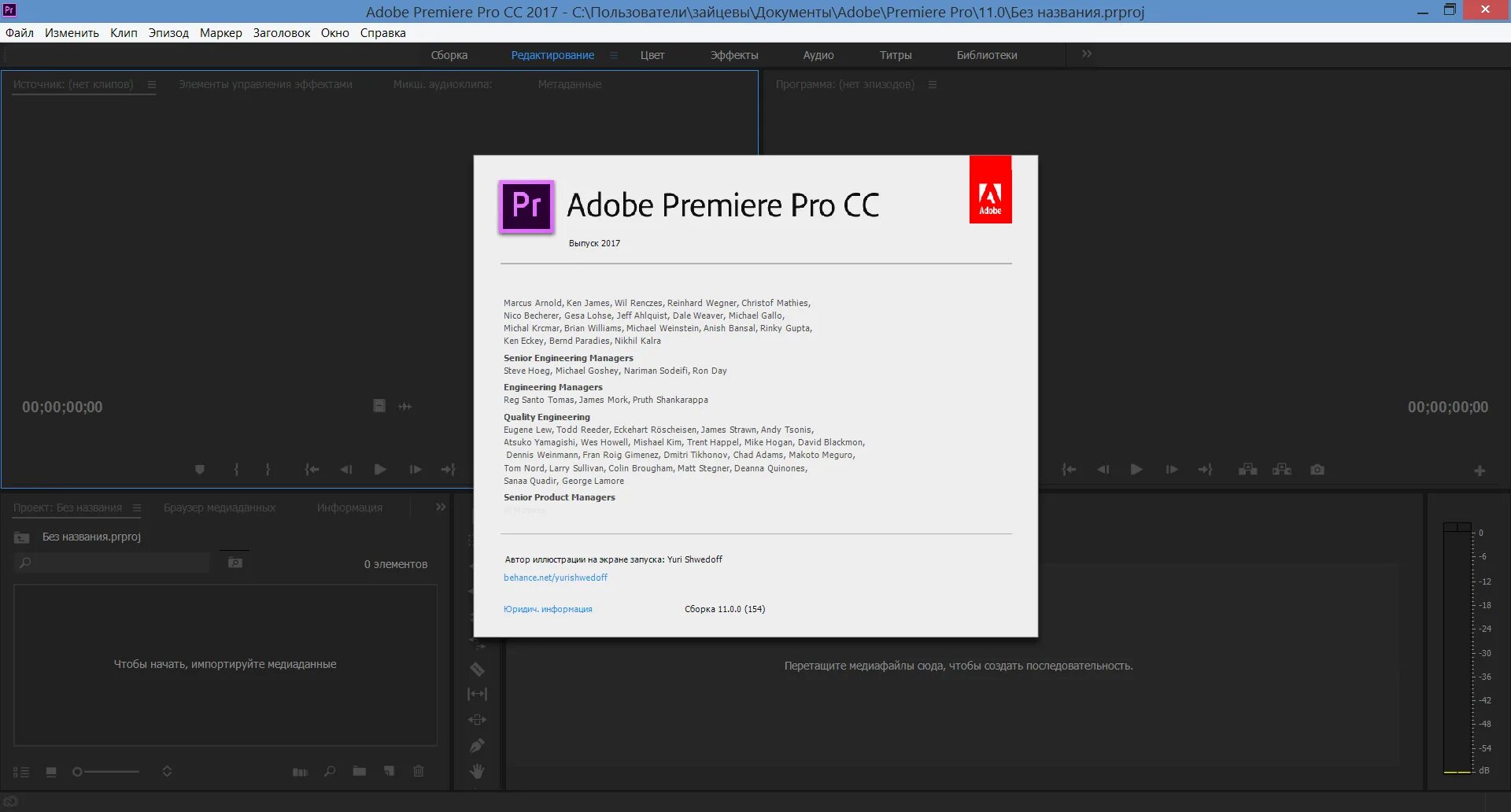The height and width of the screenshot is (812, 1511).
Task: Select the Pen tool in the tools panel
Action: point(477,745)
